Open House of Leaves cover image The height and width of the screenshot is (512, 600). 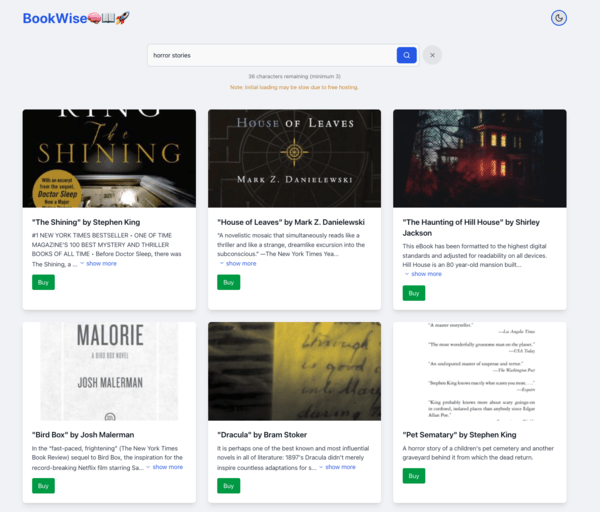pyautogui.click(x=294, y=158)
